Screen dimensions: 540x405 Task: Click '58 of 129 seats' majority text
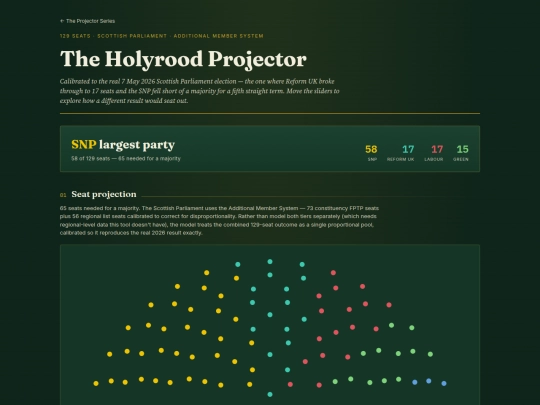coord(126,159)
